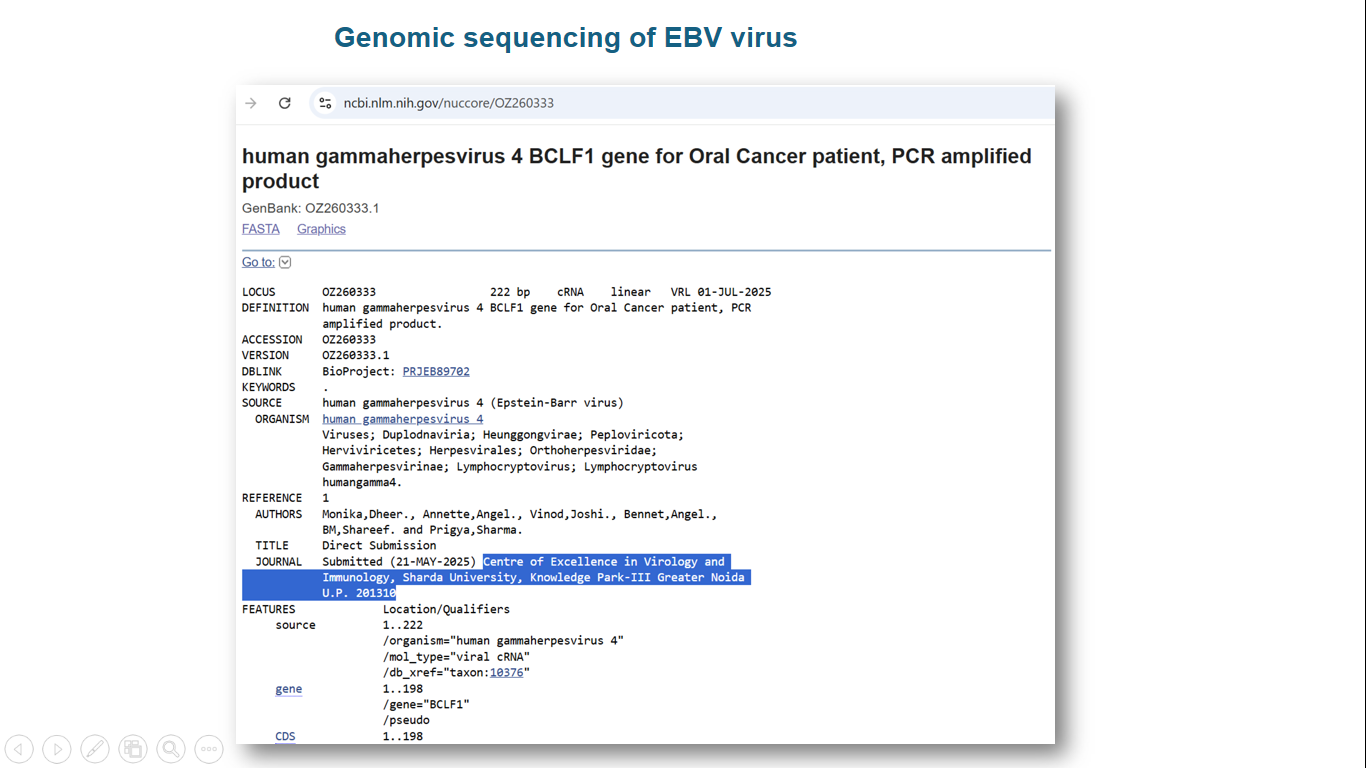The width and height of the screenshot is (1366, 768).
Task: Open the more slideshow options menu
Action: [x=208, y=748]
